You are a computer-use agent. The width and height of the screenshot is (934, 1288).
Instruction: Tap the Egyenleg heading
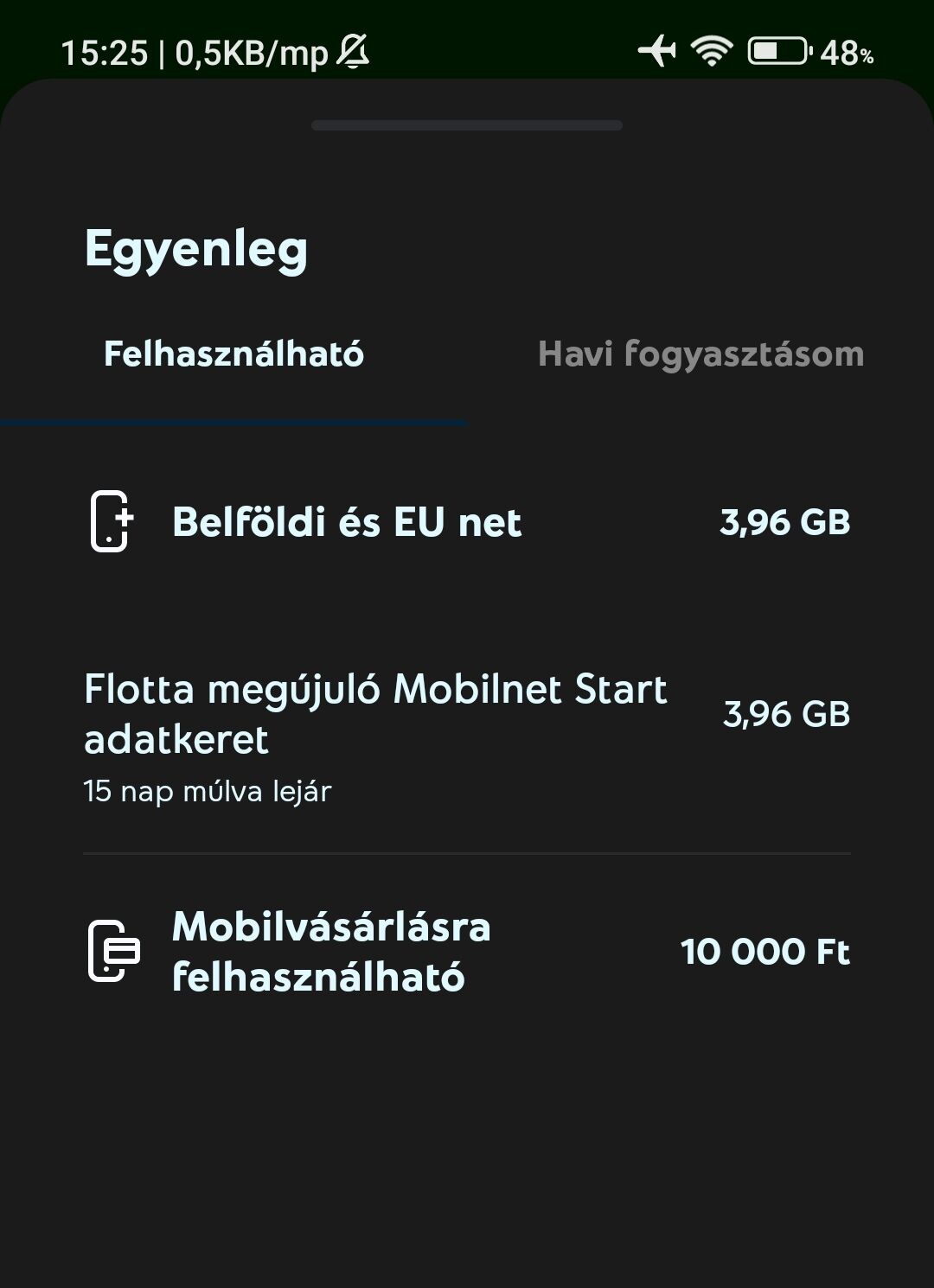[x=196, y=250]
